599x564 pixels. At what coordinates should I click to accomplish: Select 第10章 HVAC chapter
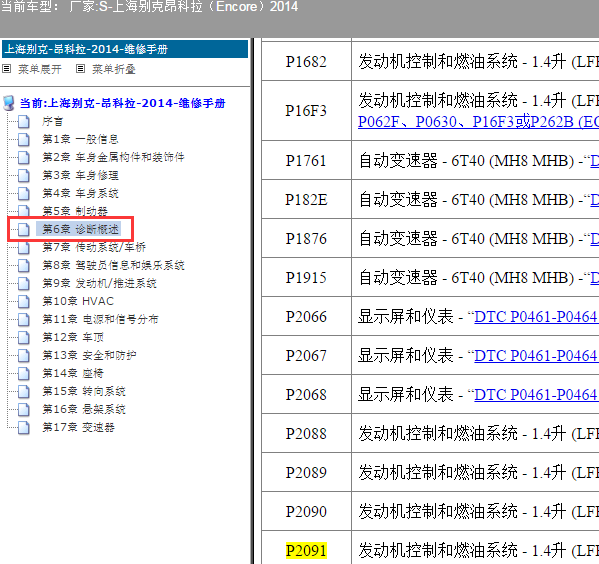(78, 301)
